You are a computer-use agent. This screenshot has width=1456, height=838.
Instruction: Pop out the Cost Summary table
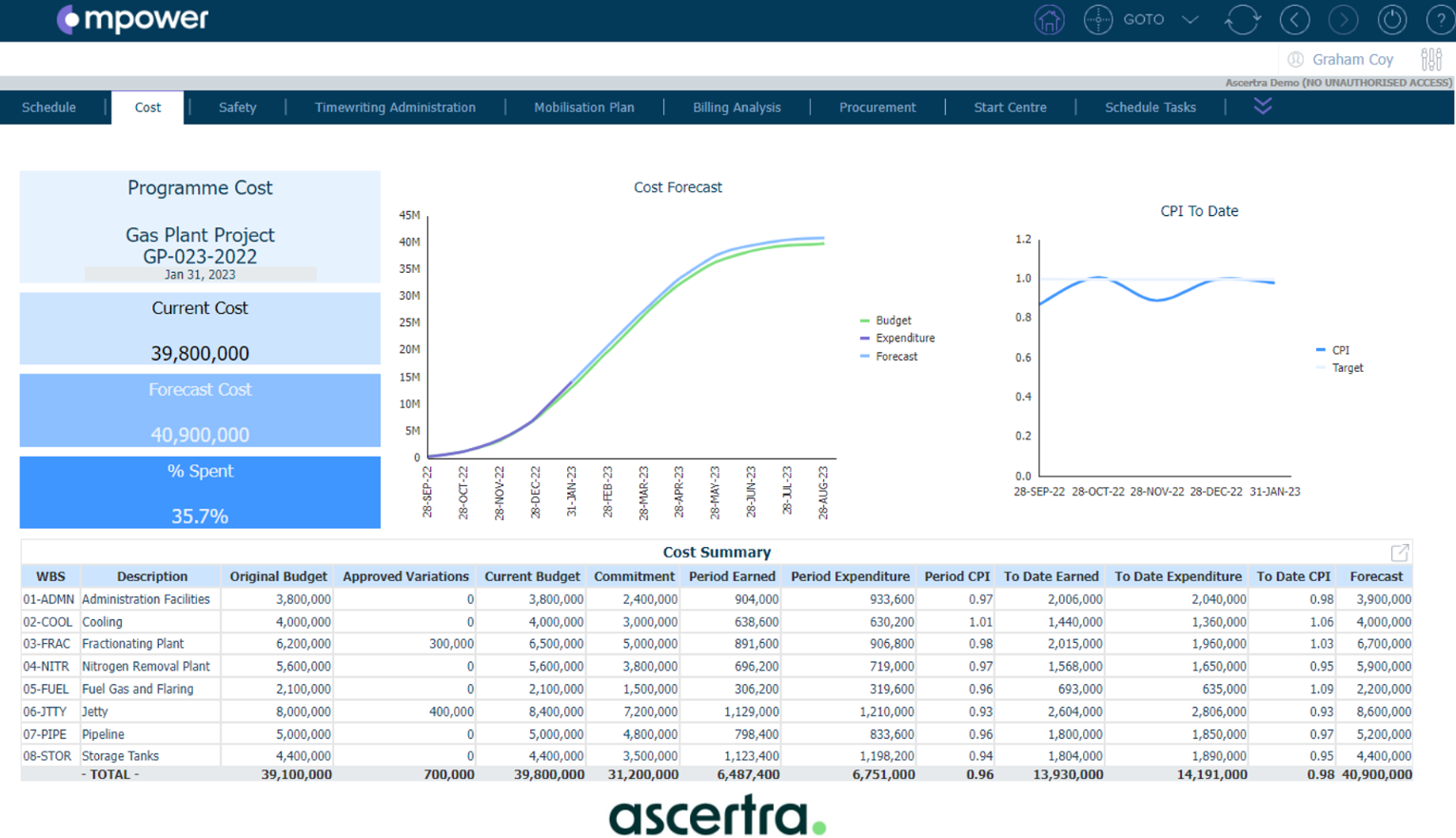click(x=1399, y=553)
